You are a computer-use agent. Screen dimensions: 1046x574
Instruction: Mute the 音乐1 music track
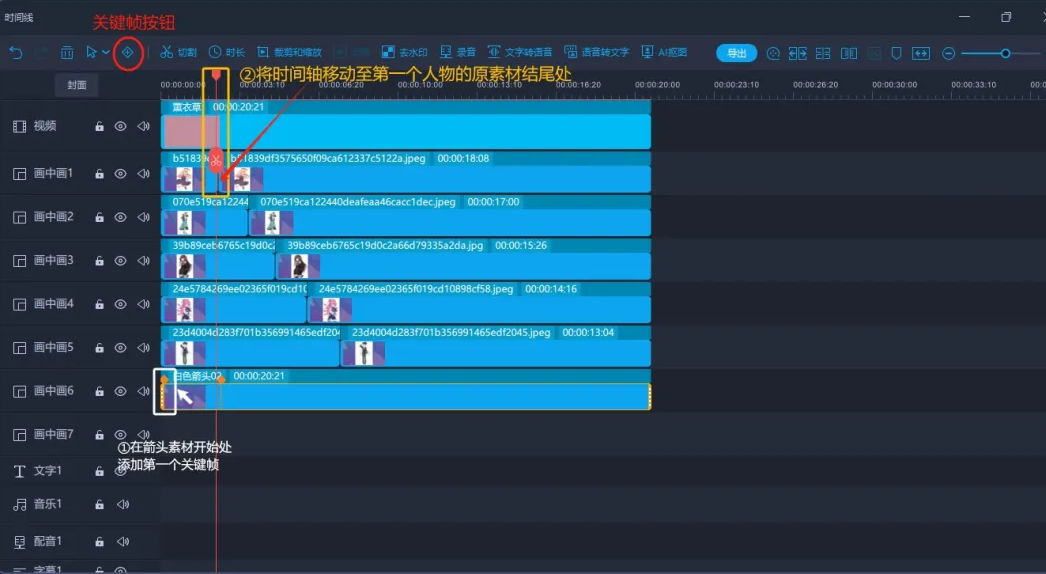pos(123,505)
